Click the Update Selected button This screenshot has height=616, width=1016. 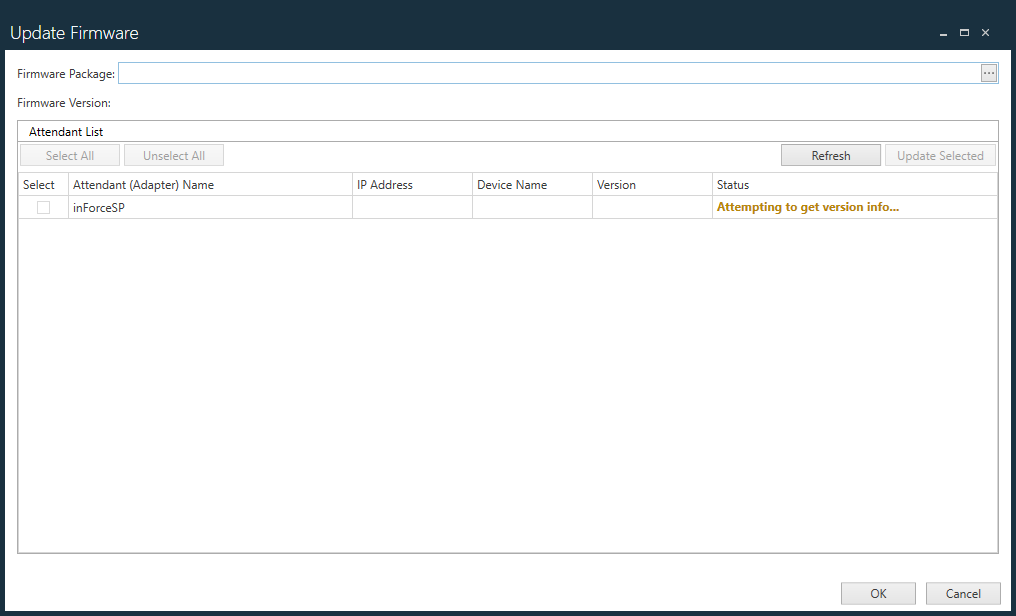click(940, 156)
